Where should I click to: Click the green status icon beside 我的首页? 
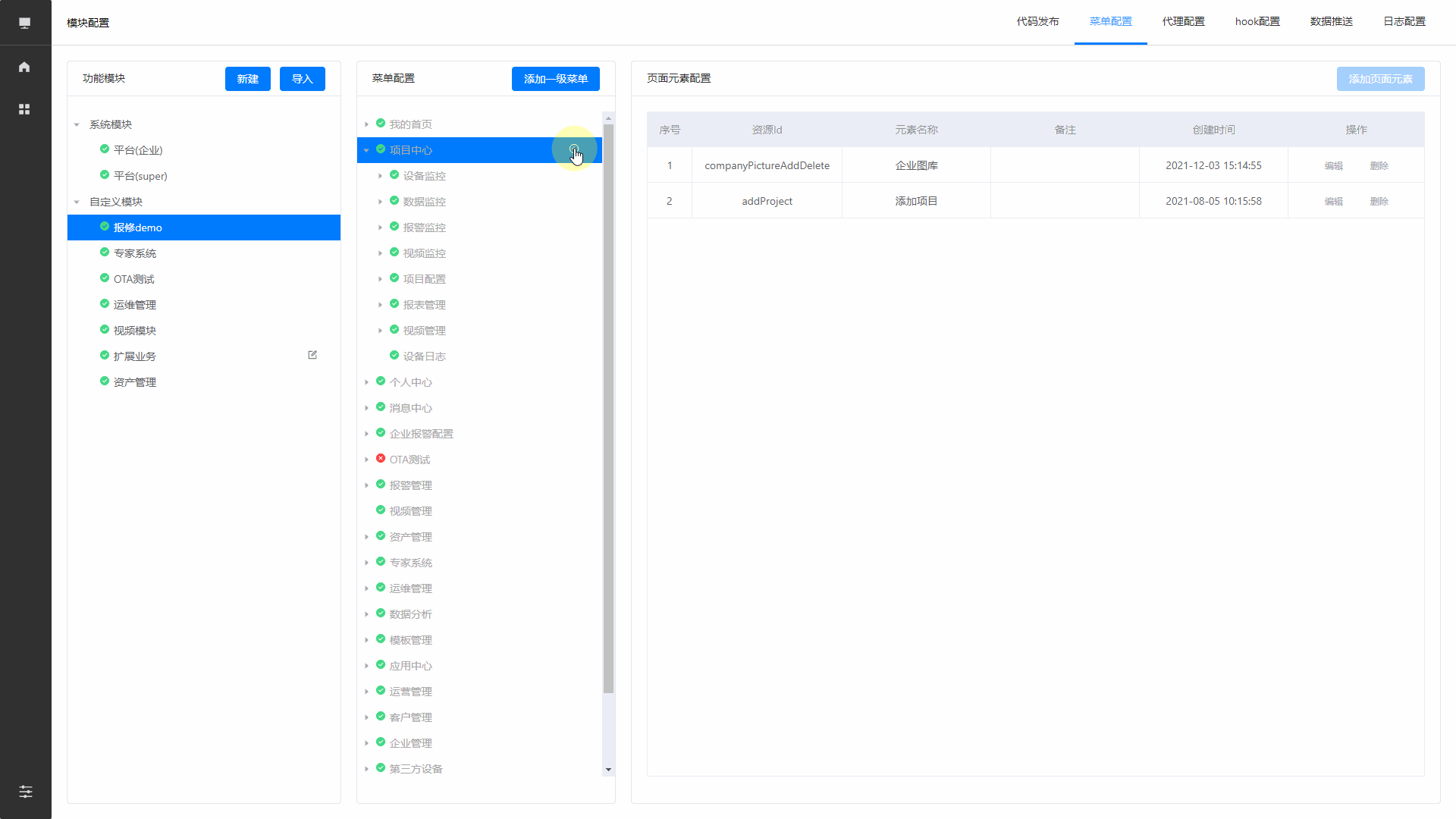click(381, 124)
